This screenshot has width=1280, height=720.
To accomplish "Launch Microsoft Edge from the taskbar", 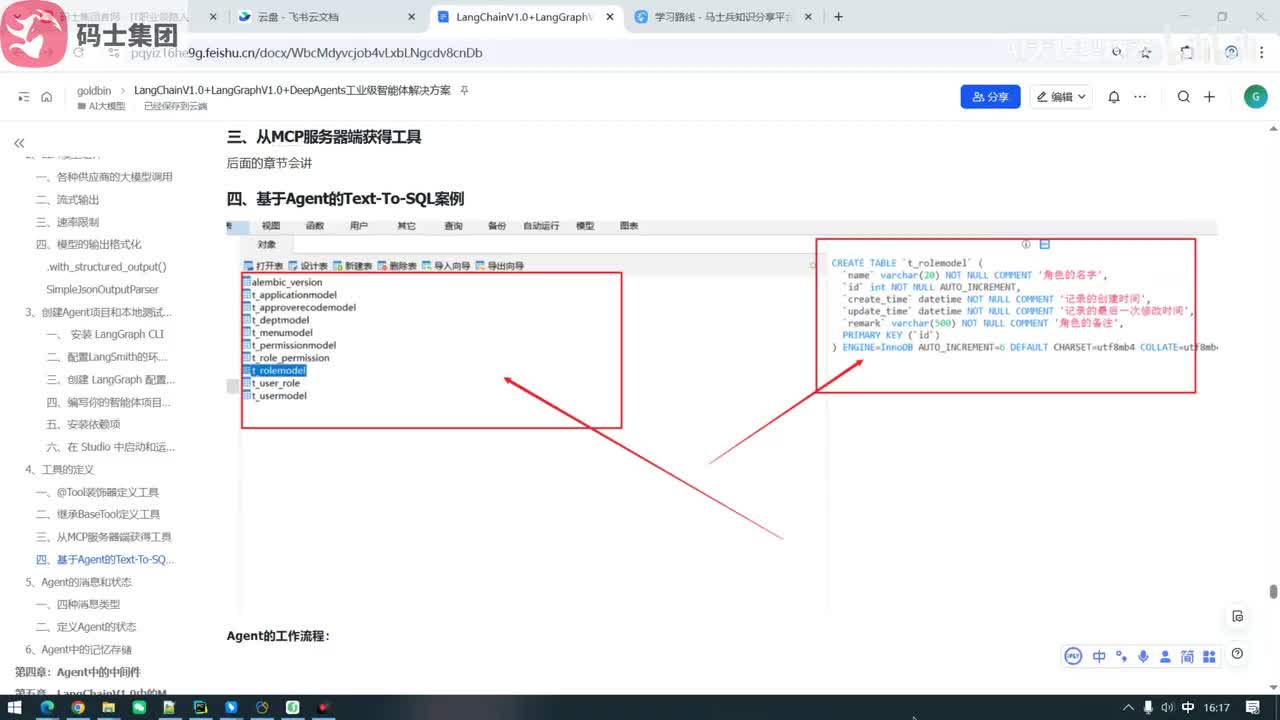I will (x=47, y=707).
